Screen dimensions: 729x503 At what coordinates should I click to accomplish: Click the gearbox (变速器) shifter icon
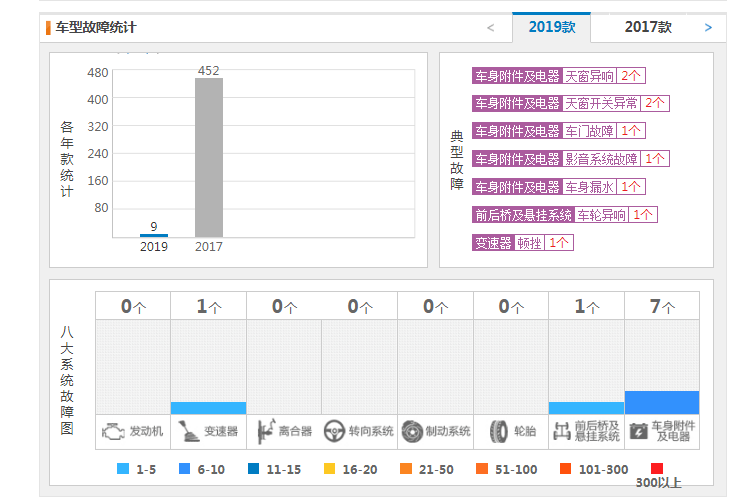[188, 431]
